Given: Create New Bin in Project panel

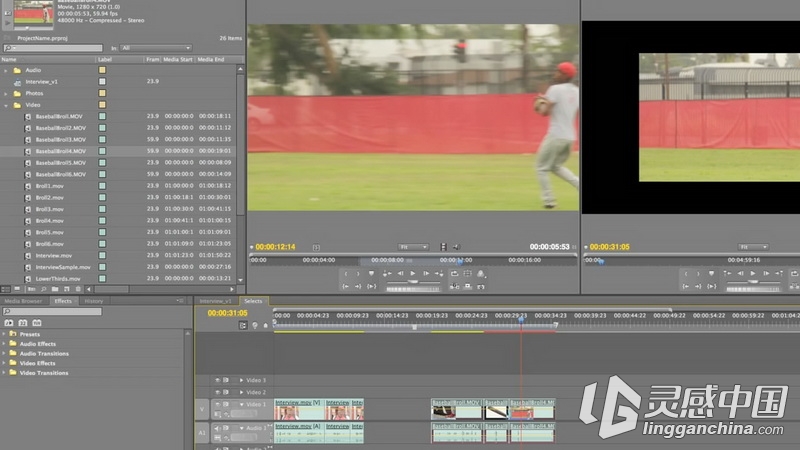Looking at the screenshot, I should (55, 289).
